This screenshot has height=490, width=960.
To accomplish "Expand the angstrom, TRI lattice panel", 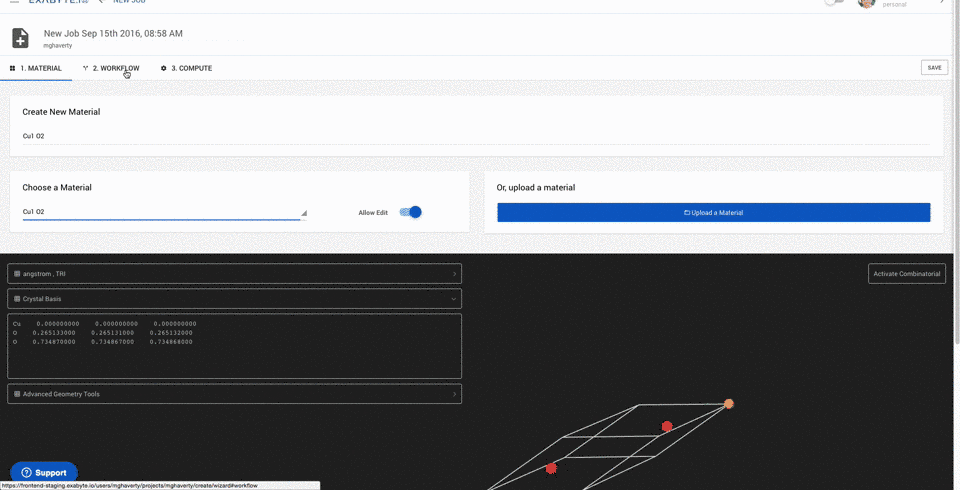I will 234,273.
